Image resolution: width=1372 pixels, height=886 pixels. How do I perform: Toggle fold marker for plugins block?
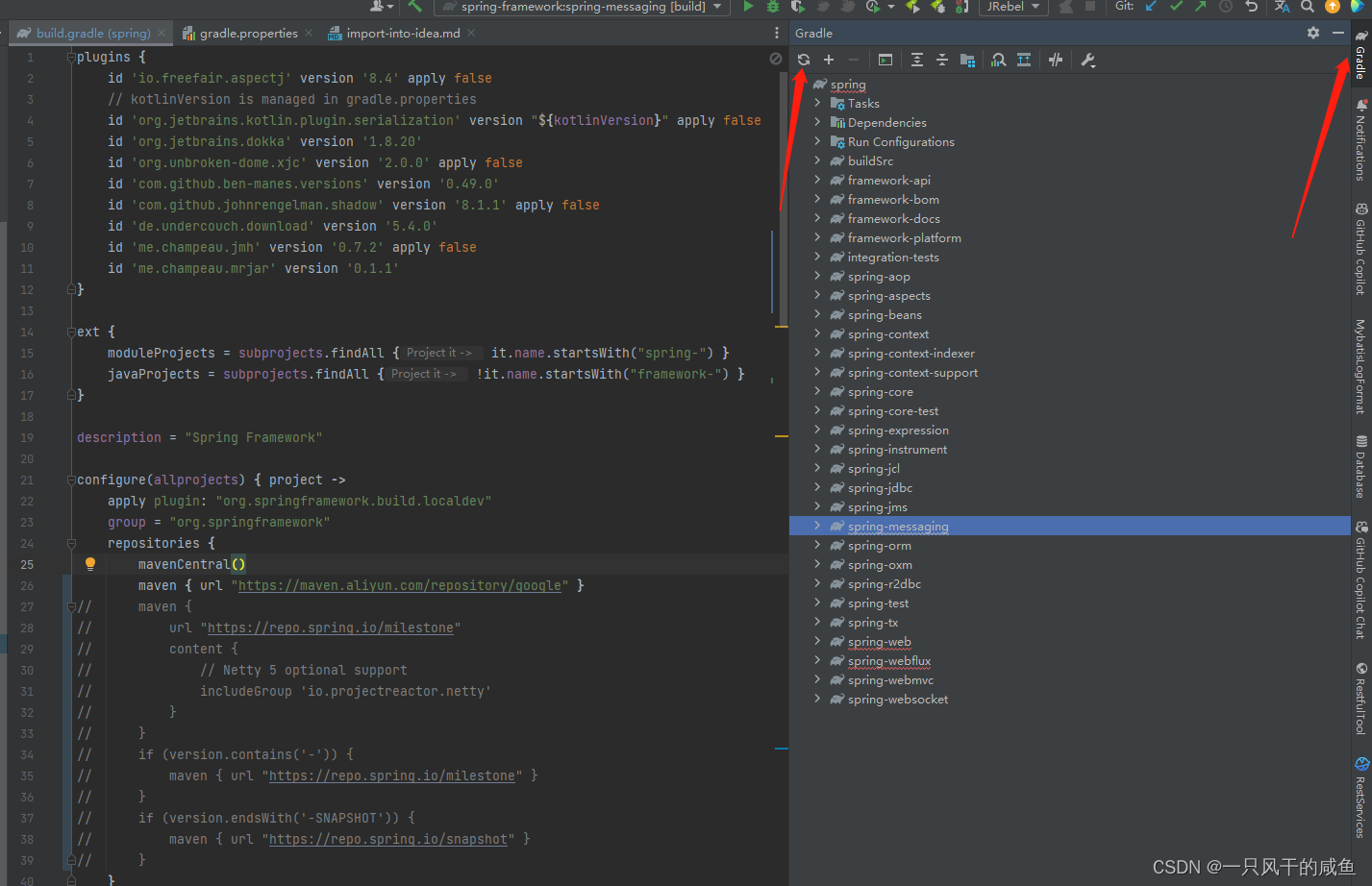click(x=71, y=57)
